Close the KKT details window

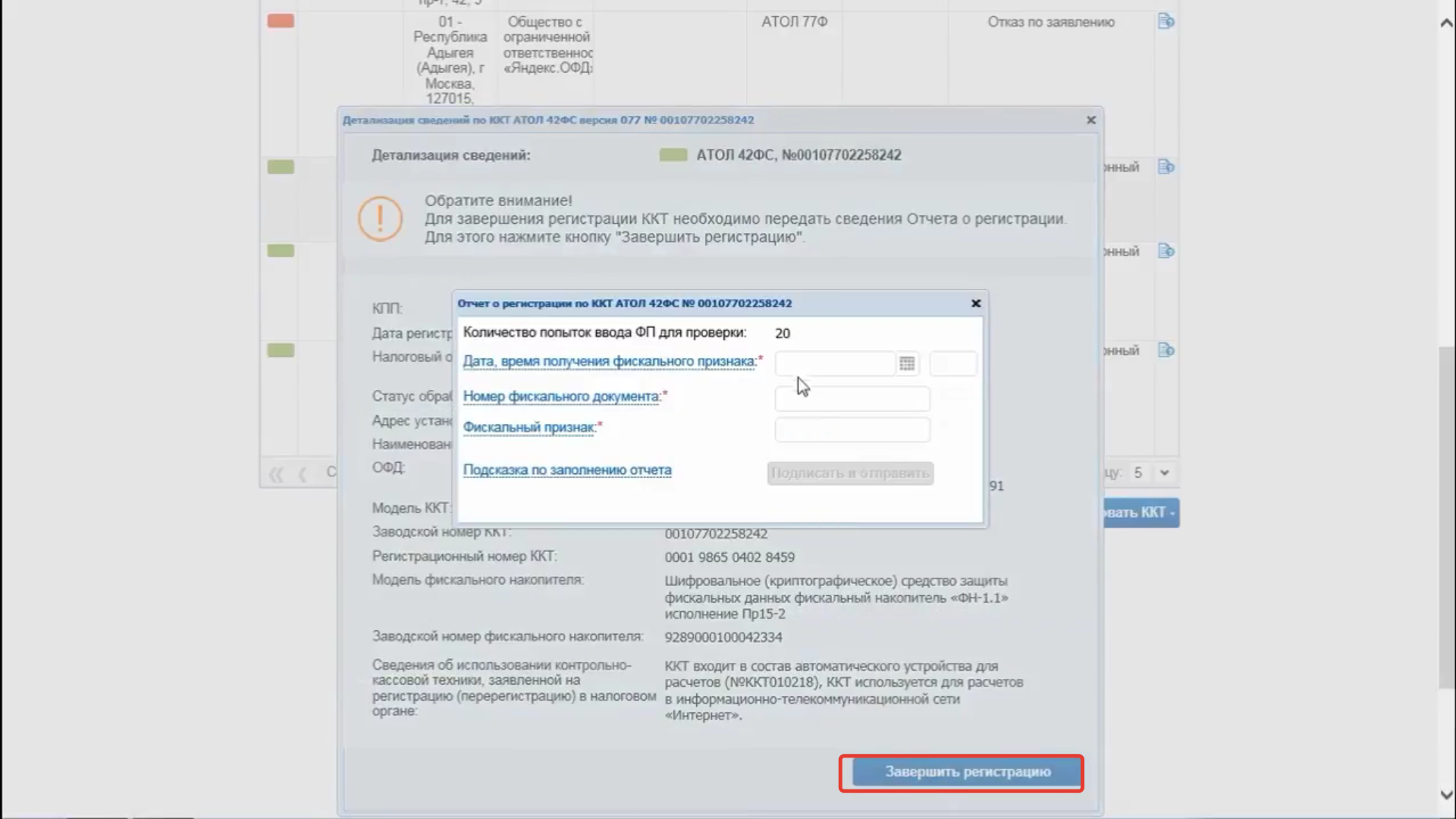pos(1090,120)
